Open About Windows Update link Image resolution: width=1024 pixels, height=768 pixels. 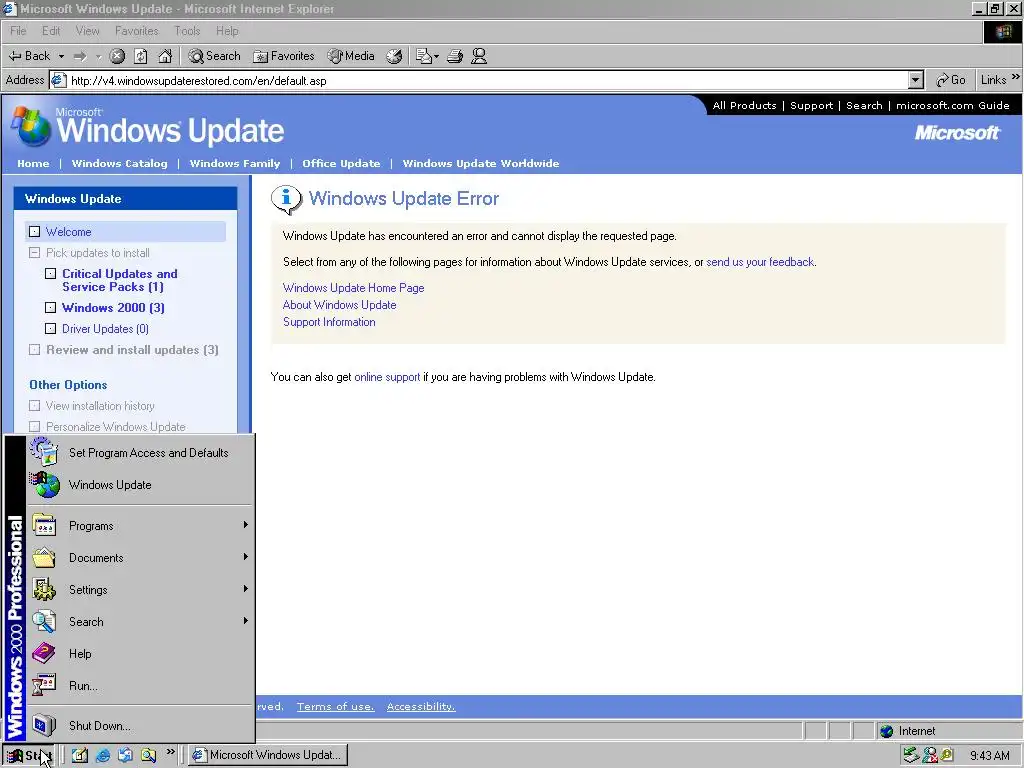point(340,305)
